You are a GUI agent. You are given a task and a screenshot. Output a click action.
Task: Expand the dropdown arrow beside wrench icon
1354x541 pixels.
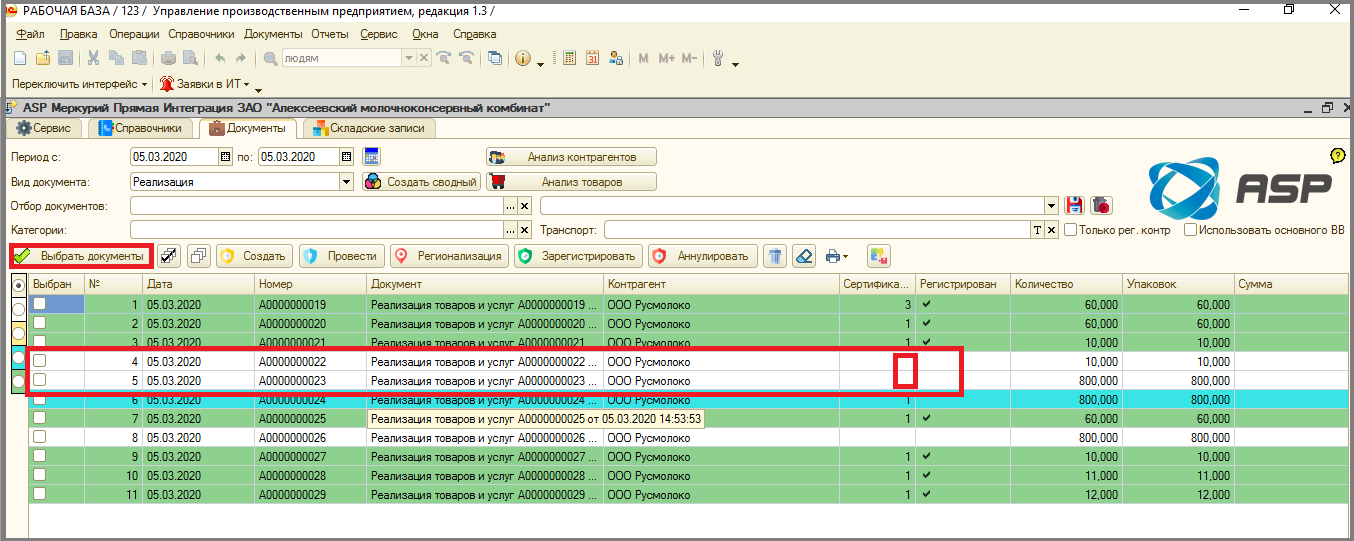pos(735,63)
